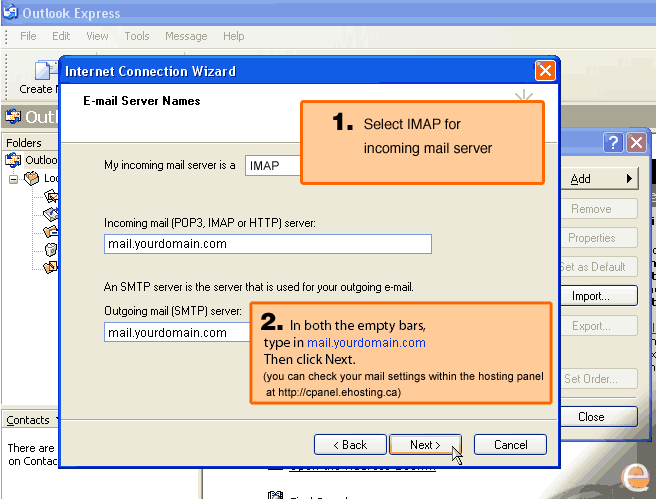Open the Contacts dropdown header
657x500 pixels.
pyautogui.click(x=31, y=420)
